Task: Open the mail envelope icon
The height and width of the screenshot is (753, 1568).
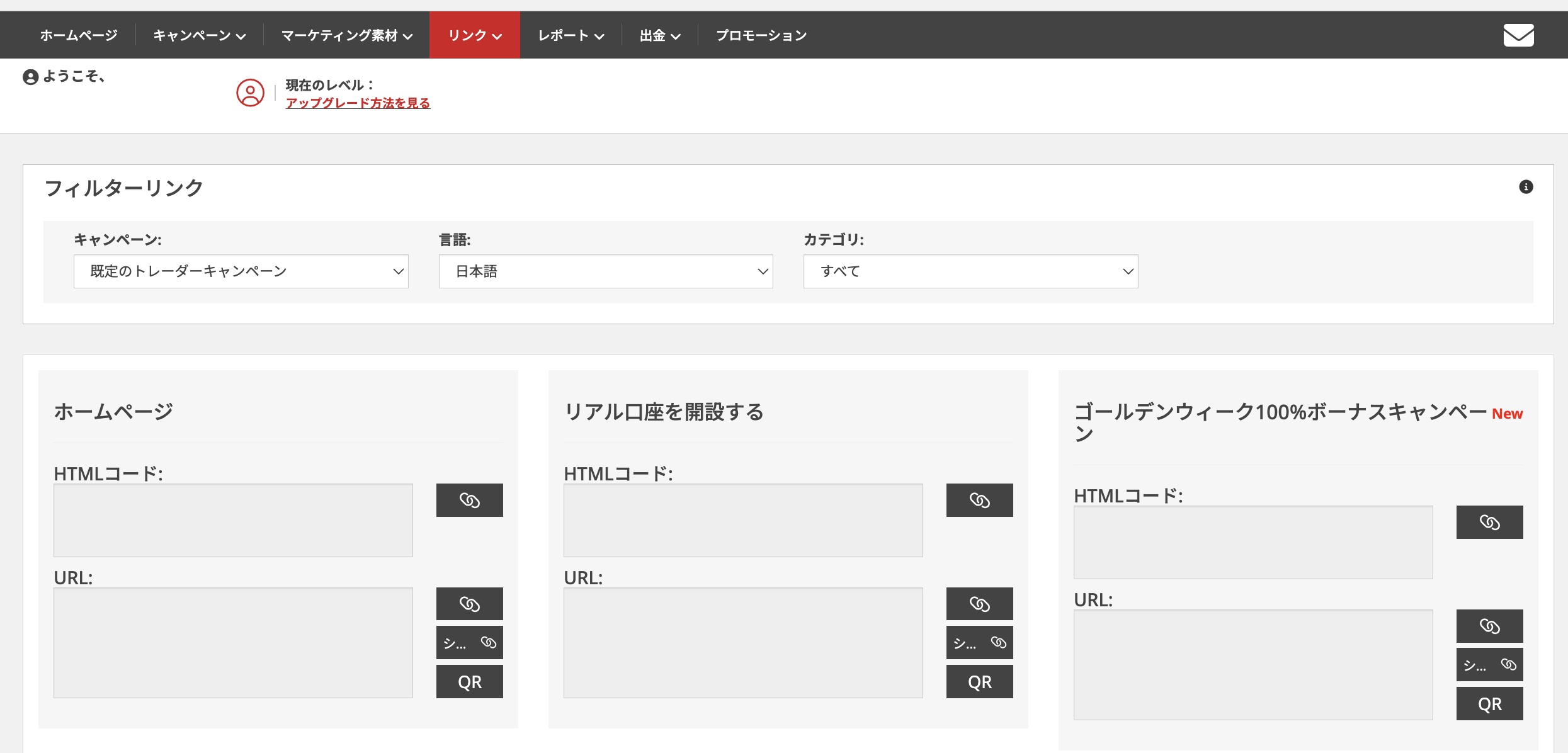Action: tap(1518, 35)
